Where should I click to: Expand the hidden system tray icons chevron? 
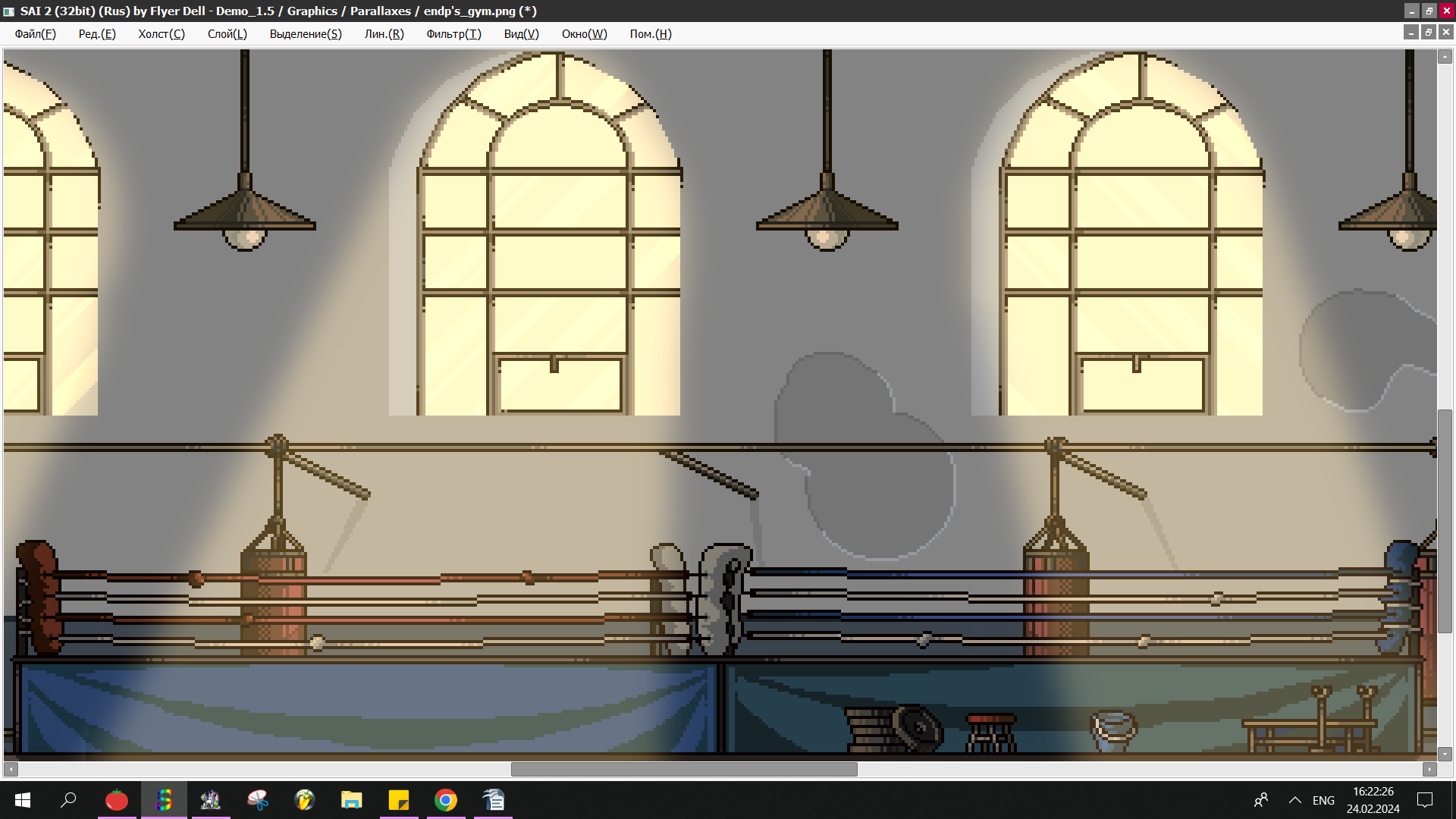(x=1295, y=800)
